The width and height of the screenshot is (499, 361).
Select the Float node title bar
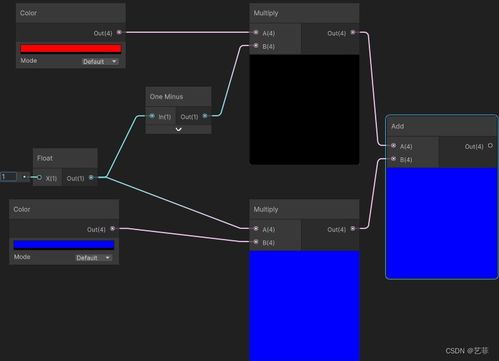click(65, 158)
